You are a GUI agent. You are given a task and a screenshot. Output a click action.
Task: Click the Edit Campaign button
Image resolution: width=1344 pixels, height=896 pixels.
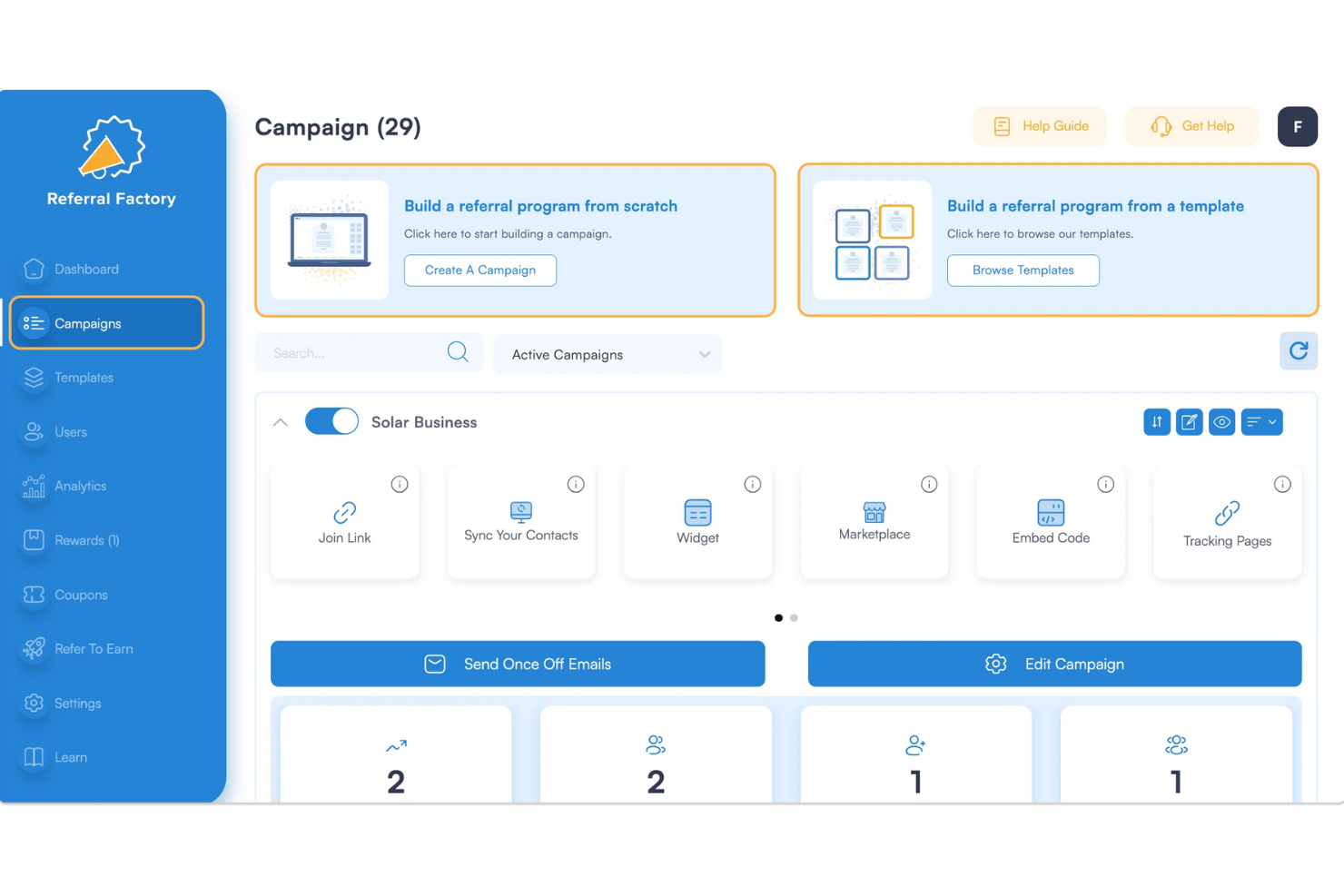1055,665
